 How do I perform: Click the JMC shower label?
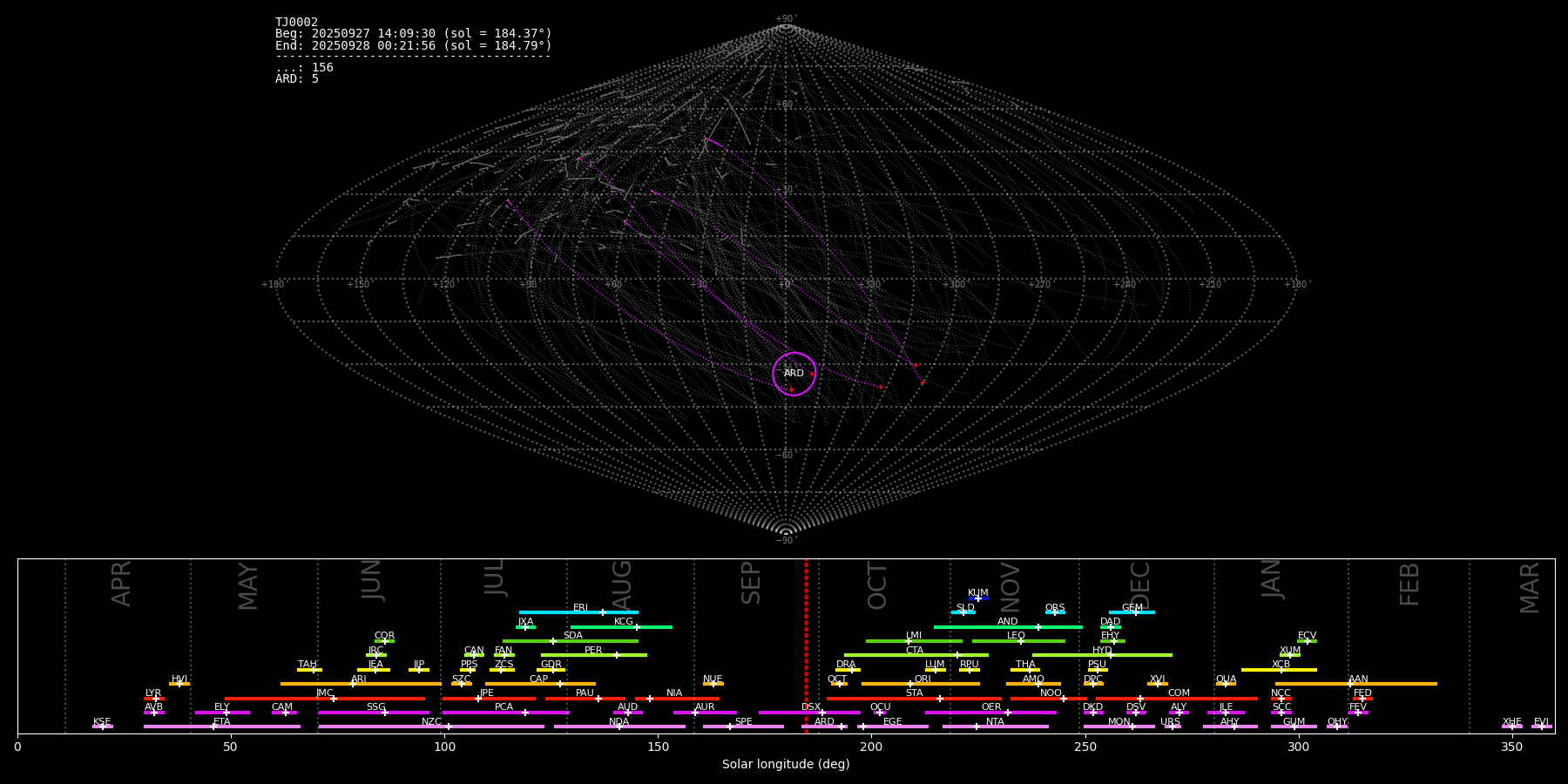point(325,693)
